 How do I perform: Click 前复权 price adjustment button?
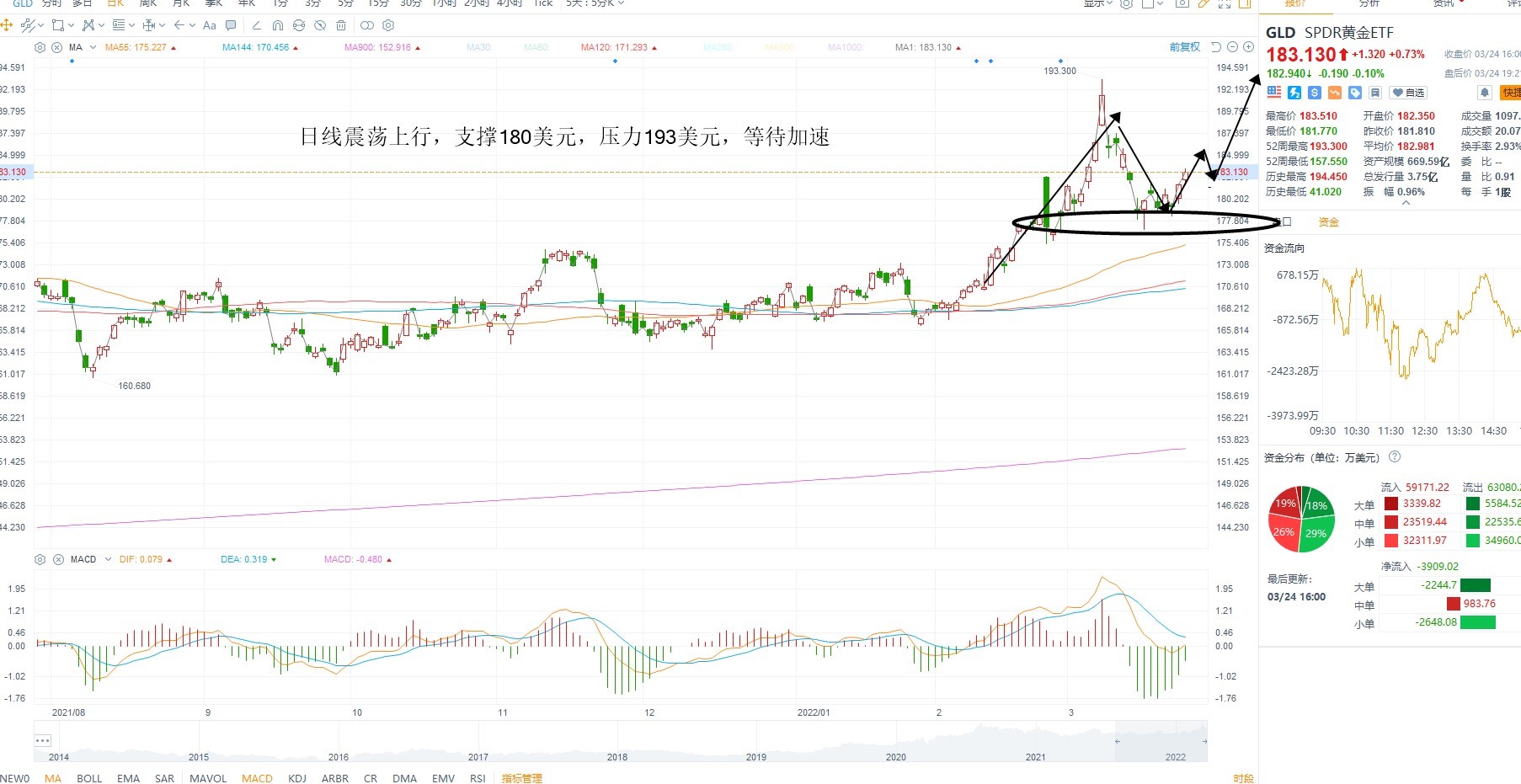(1184, 47)
